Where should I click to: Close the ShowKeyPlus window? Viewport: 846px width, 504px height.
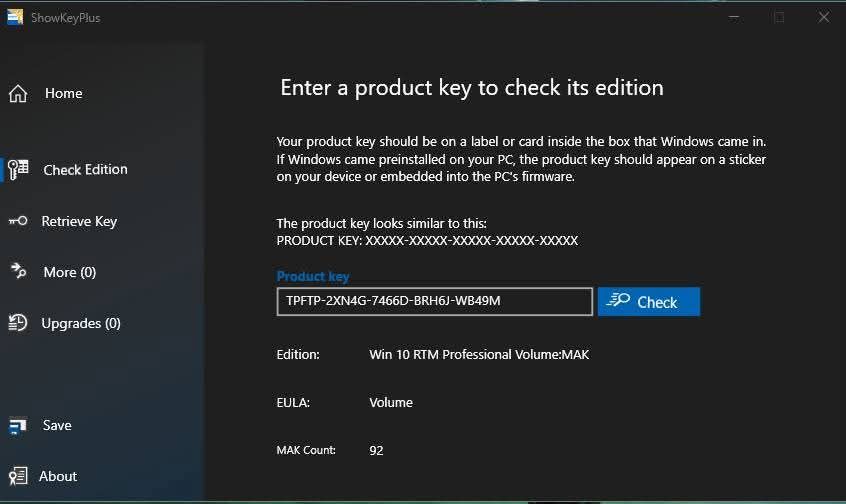pyautogui.click(x=824, y=17)
